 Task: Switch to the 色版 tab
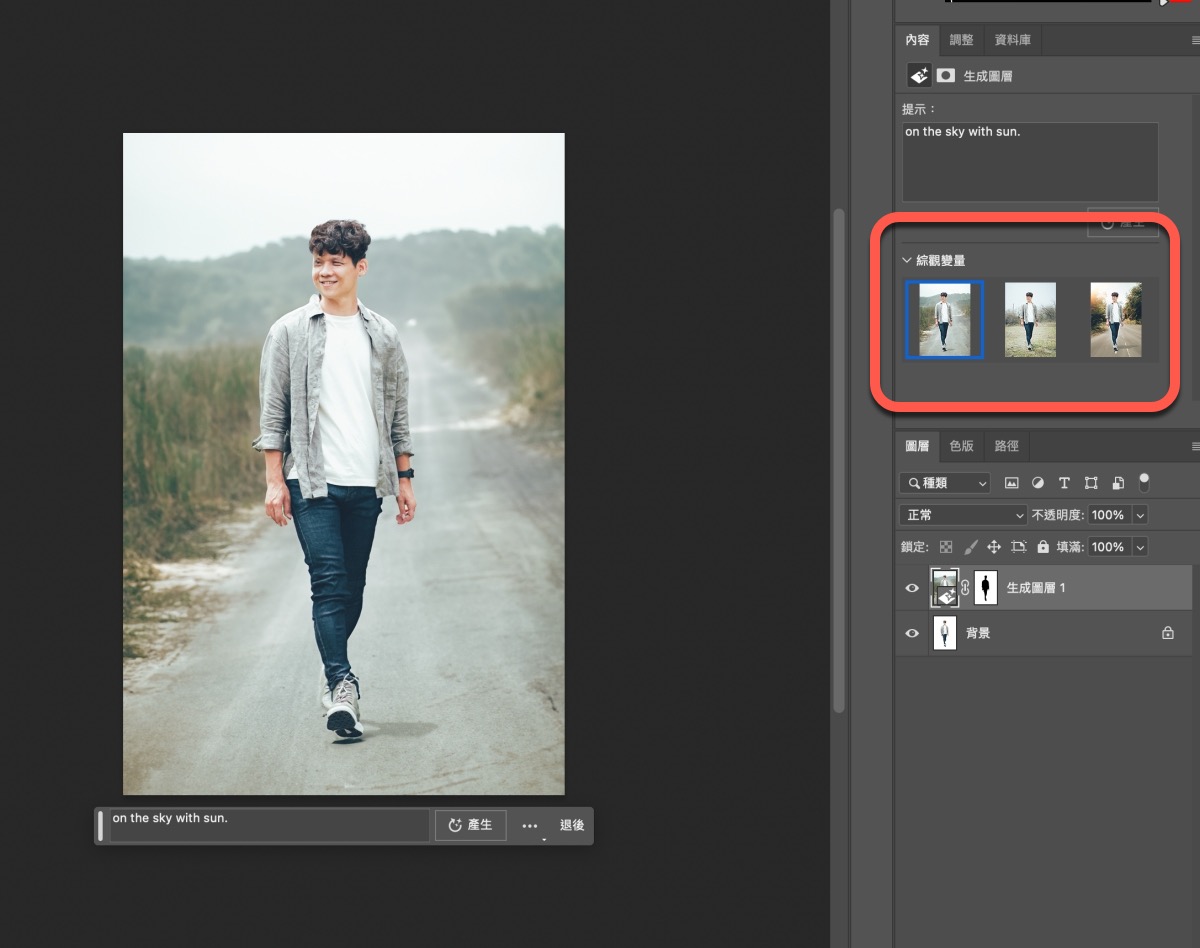pyautogui.click(x=961, y=446)
